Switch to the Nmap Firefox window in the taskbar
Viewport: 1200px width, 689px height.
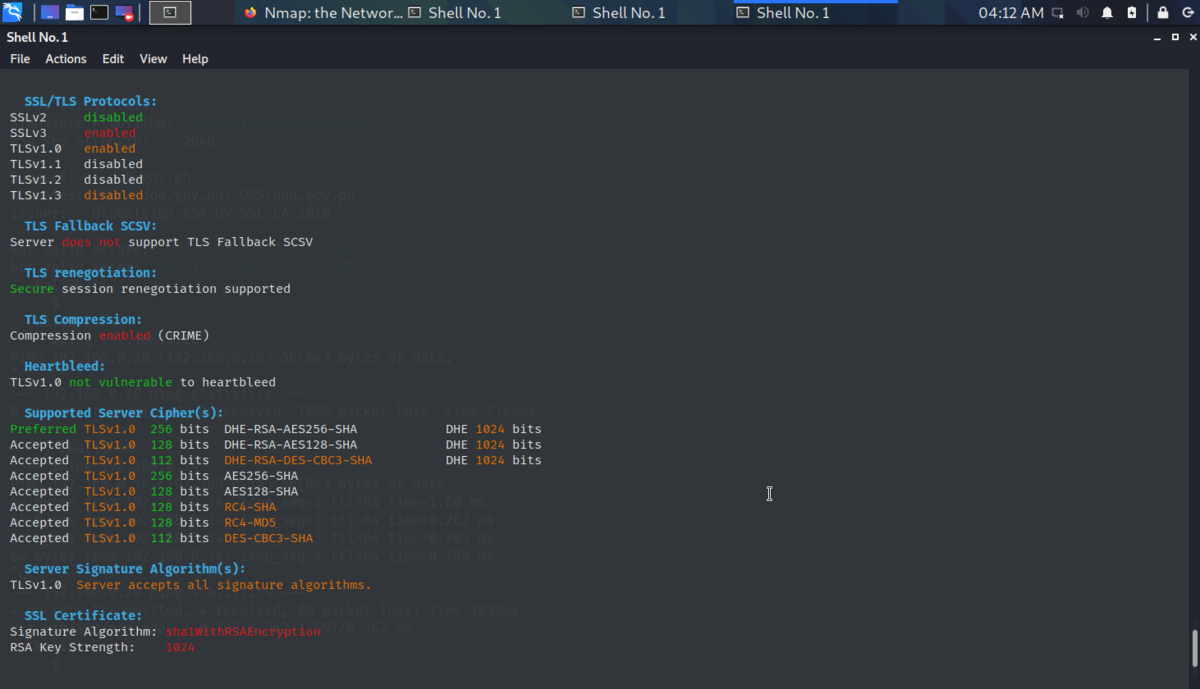click(x=321, y=13)
